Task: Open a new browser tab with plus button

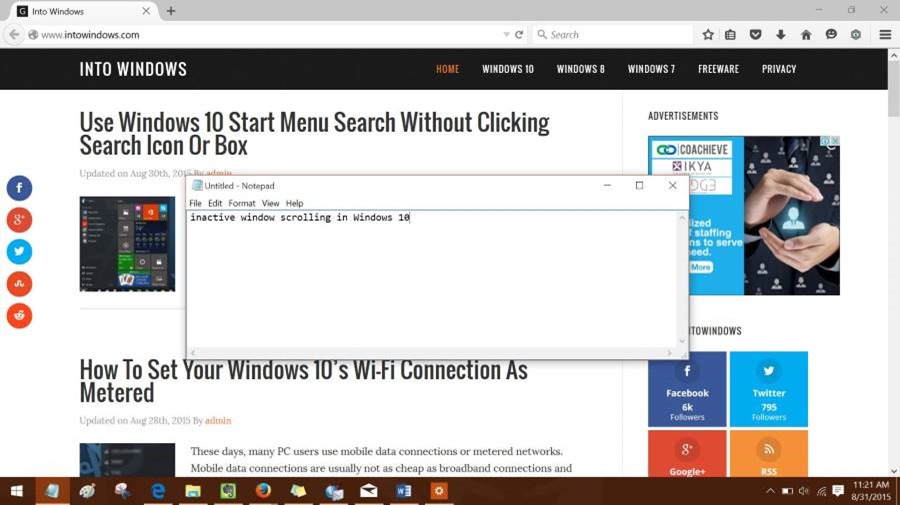Action: 171,11
